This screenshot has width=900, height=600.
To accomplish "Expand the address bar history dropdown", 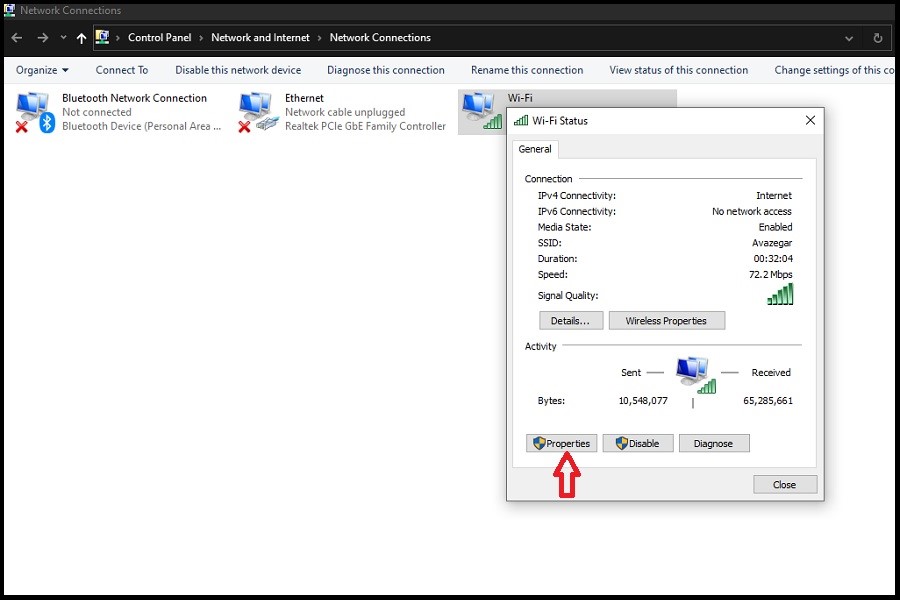I will (849, 38).
